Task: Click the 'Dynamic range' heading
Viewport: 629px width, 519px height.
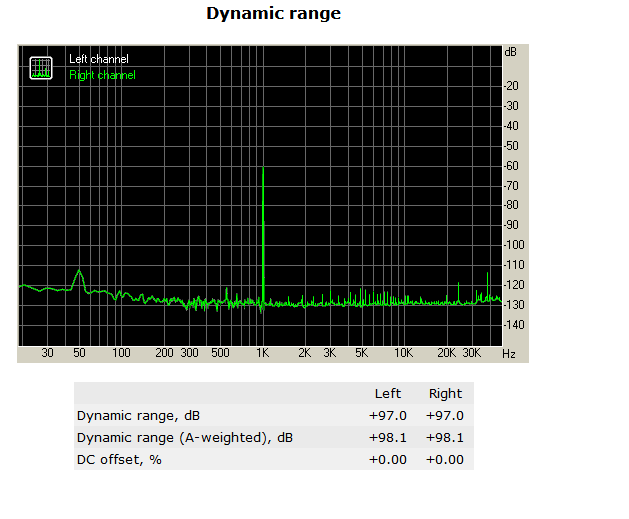Action: (x=274, y=13)
